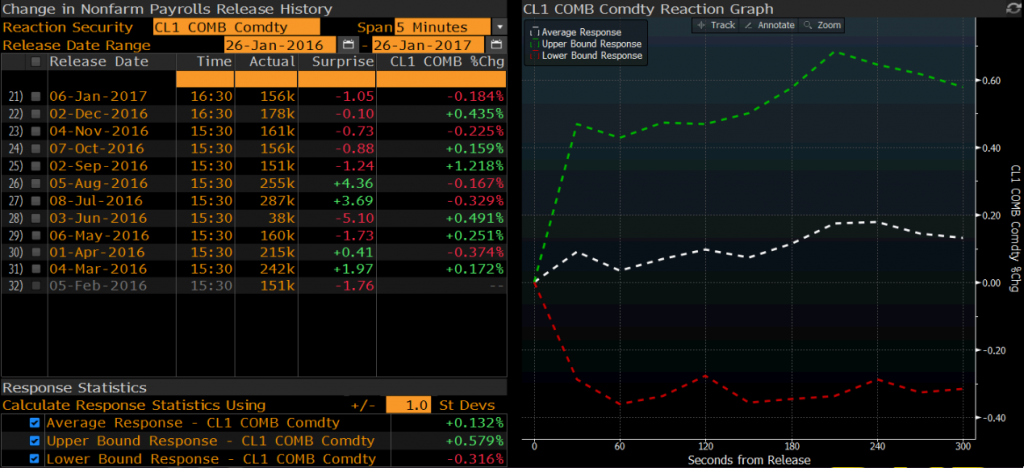
Task: Edit the Reaction Security CL1 COMB Comdty field
Action: (236, 27)
